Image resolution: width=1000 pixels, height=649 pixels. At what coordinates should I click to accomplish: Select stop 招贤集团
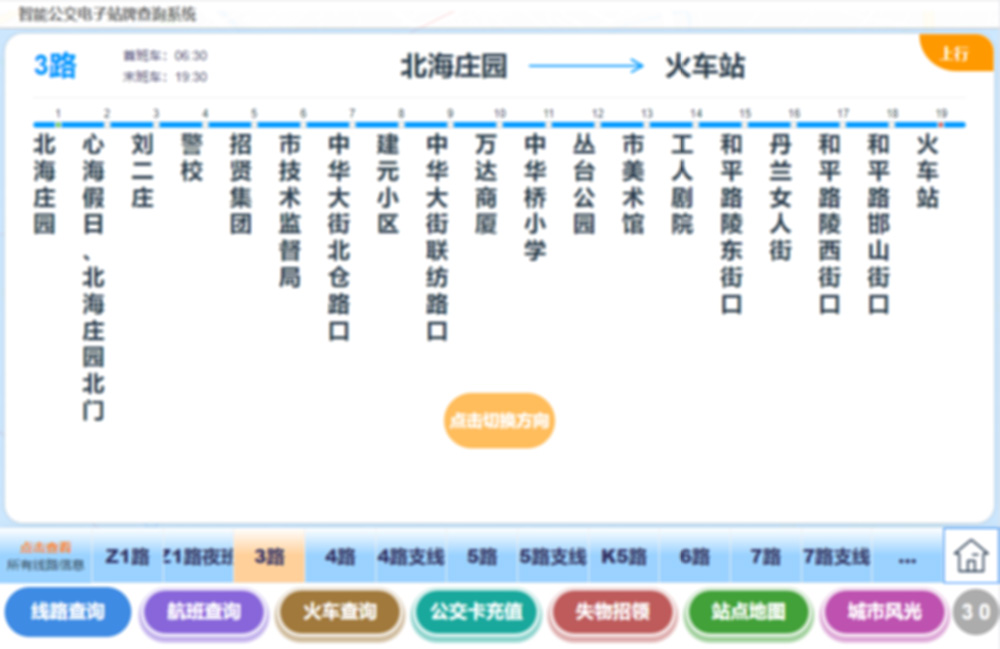click(240, 184)
